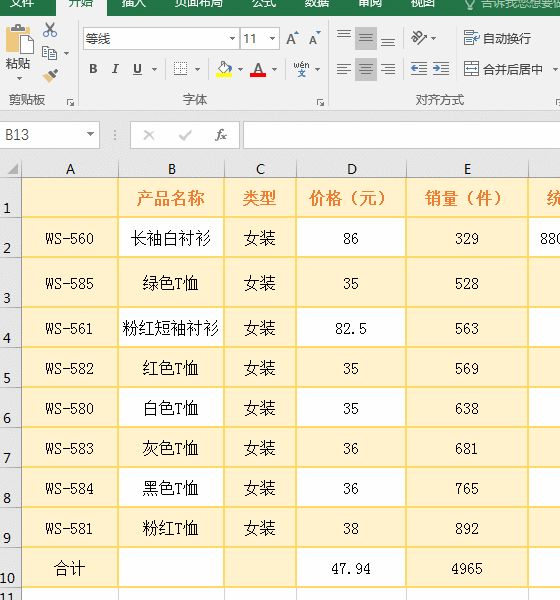Apply cell borders icon

pyautogui.click(x=180, y=69)
